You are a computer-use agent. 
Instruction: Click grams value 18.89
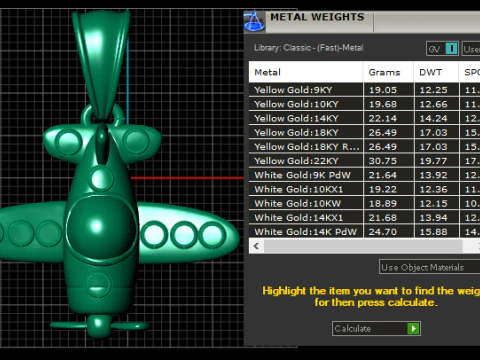click(x=383, y=203)
